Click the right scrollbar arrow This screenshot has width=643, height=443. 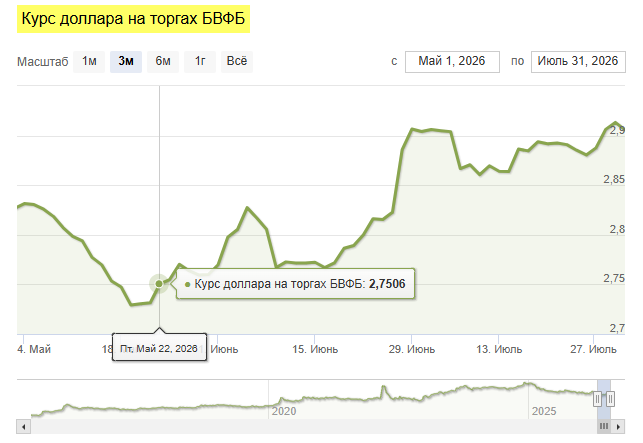click(618, 427)
